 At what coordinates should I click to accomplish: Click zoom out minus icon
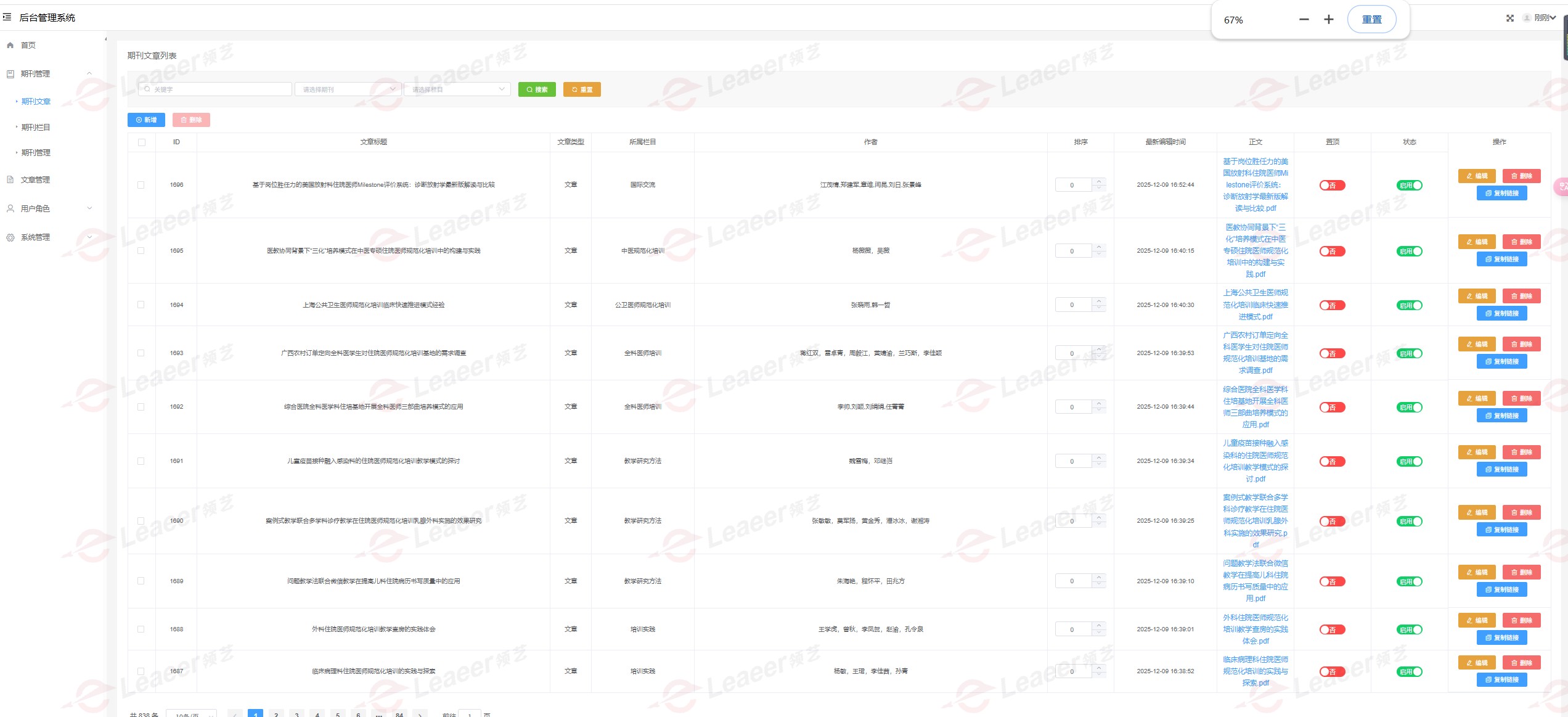(x=1304, y=20)
